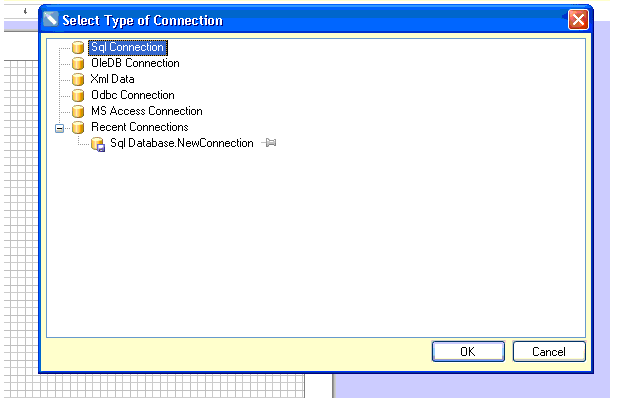Click the dialog title bar app icon
This screenshot has height=413, width=624.
tap(51, 19)
